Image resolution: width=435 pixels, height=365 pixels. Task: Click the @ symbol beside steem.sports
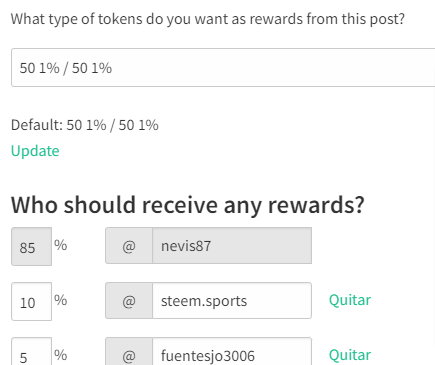pyautogui.click(x=129, y=301)
